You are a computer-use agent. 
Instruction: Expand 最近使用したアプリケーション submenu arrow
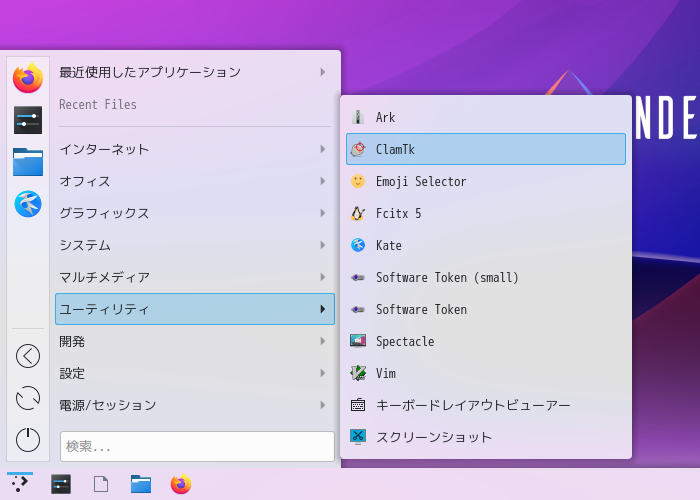pyautogui.click(x=322, y=72)
